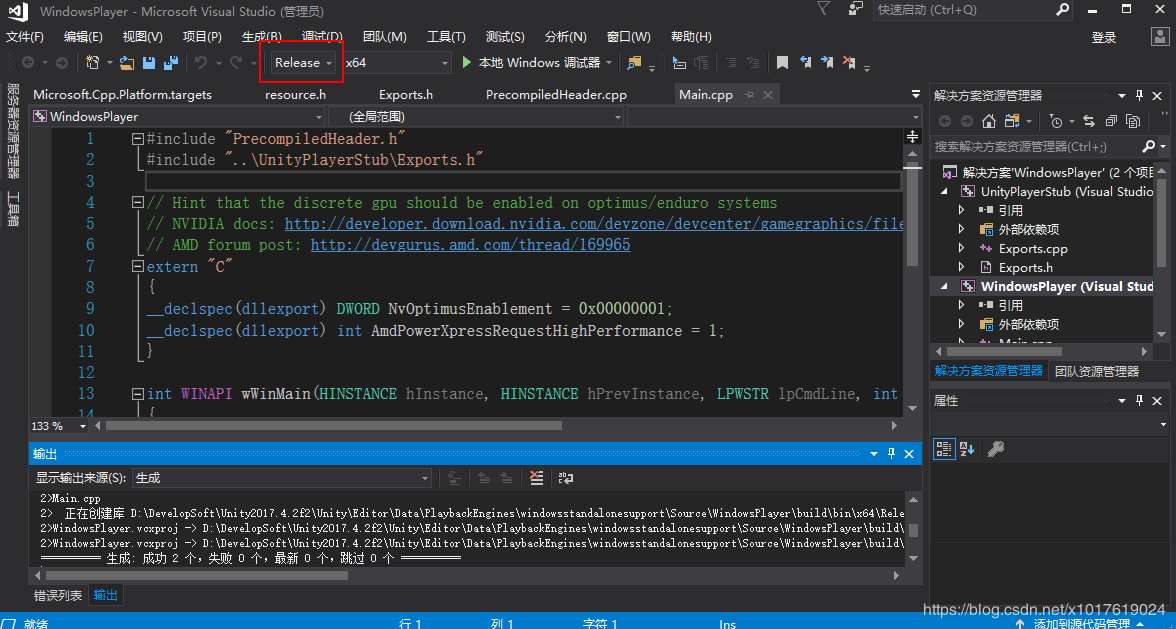Pin the Output panel with the pushpin icon
This screenshot has height=629, width=1176.
point(891,454)
